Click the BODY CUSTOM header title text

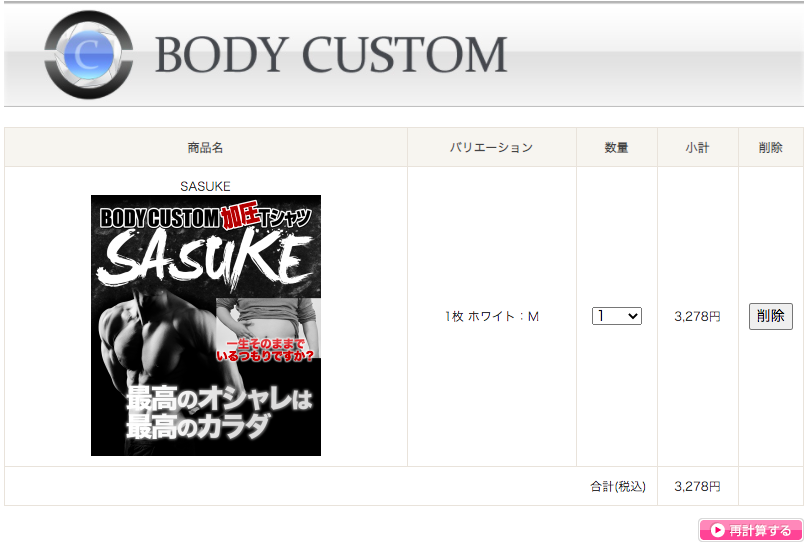[331, 55]
